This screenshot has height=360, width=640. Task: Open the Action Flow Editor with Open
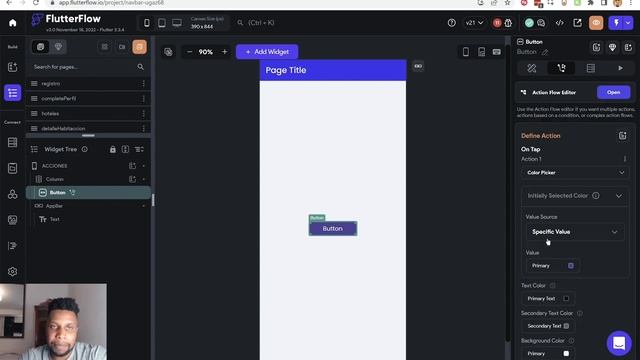click(x=613, y=92)
